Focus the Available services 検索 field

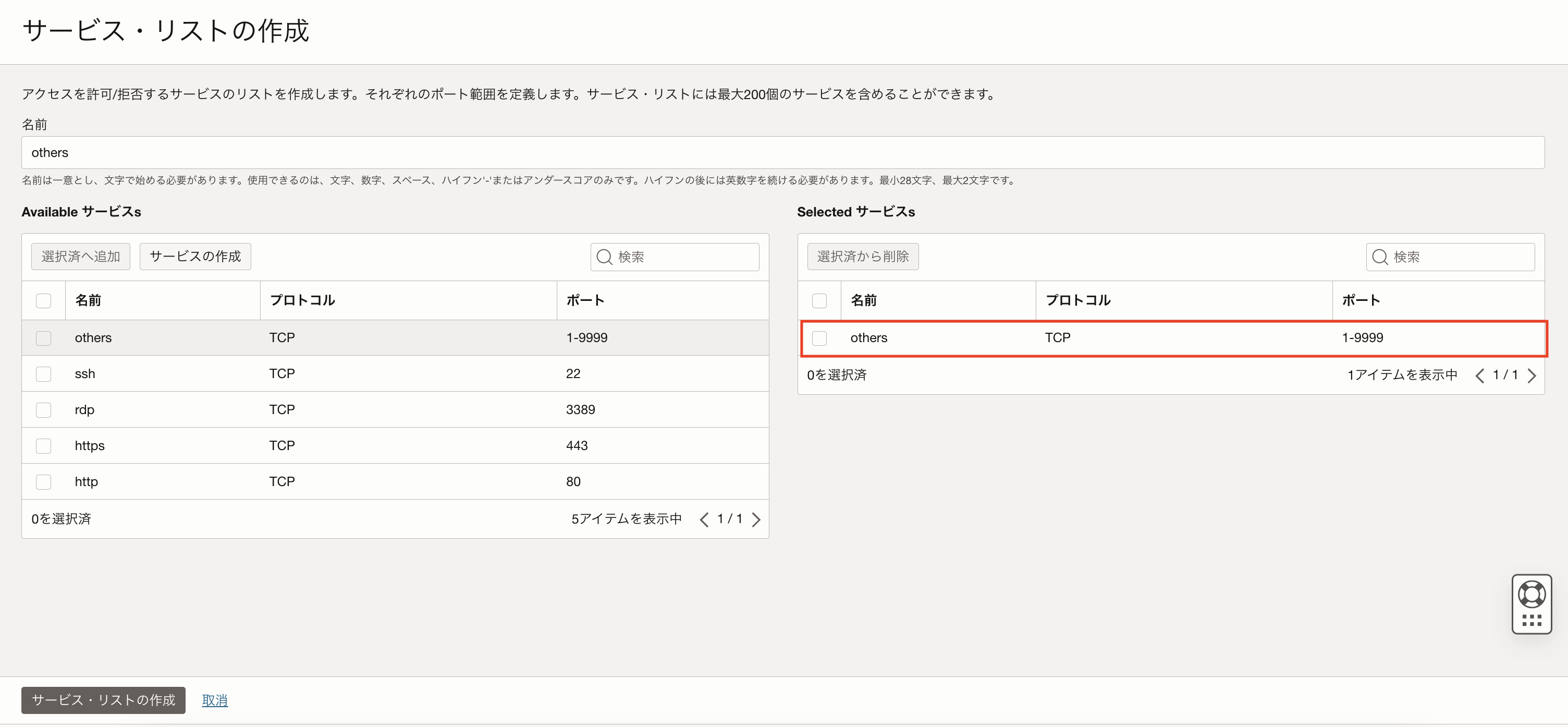675,257
